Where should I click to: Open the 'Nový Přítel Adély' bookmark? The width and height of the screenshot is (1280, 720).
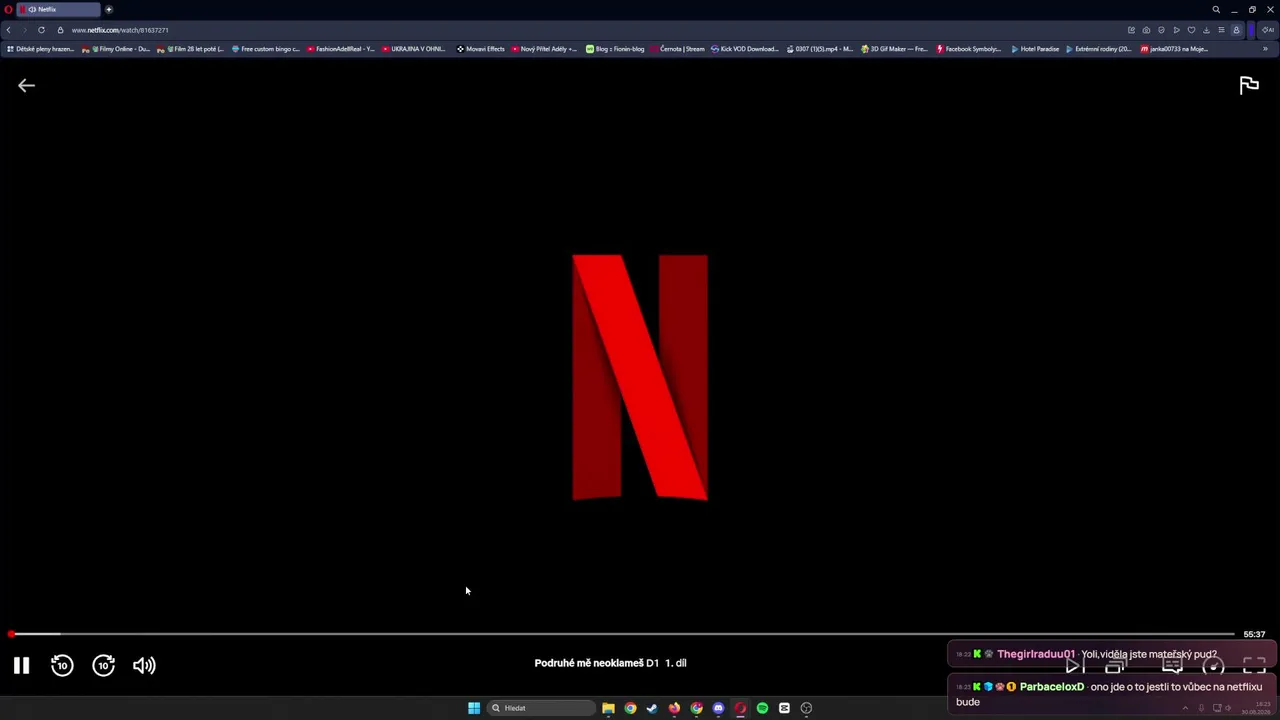[545, 49]
